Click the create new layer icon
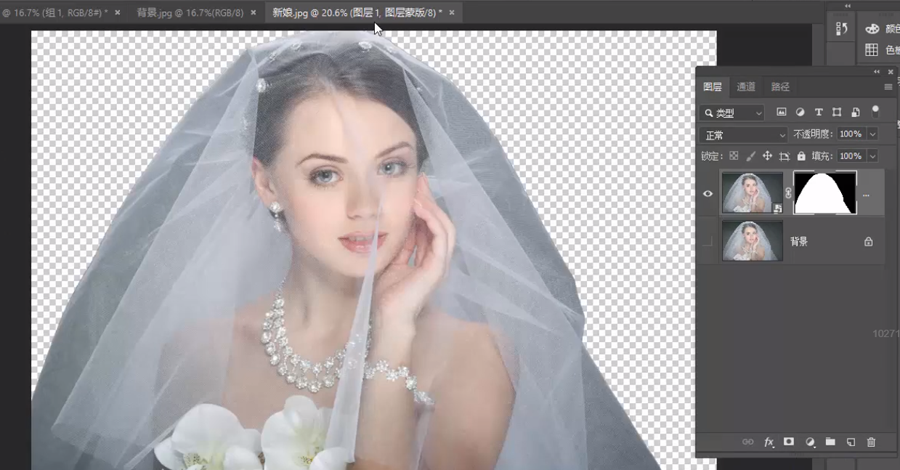Viewport: 900px width, 470px height. pyautogui.click(x=851, y=441)
